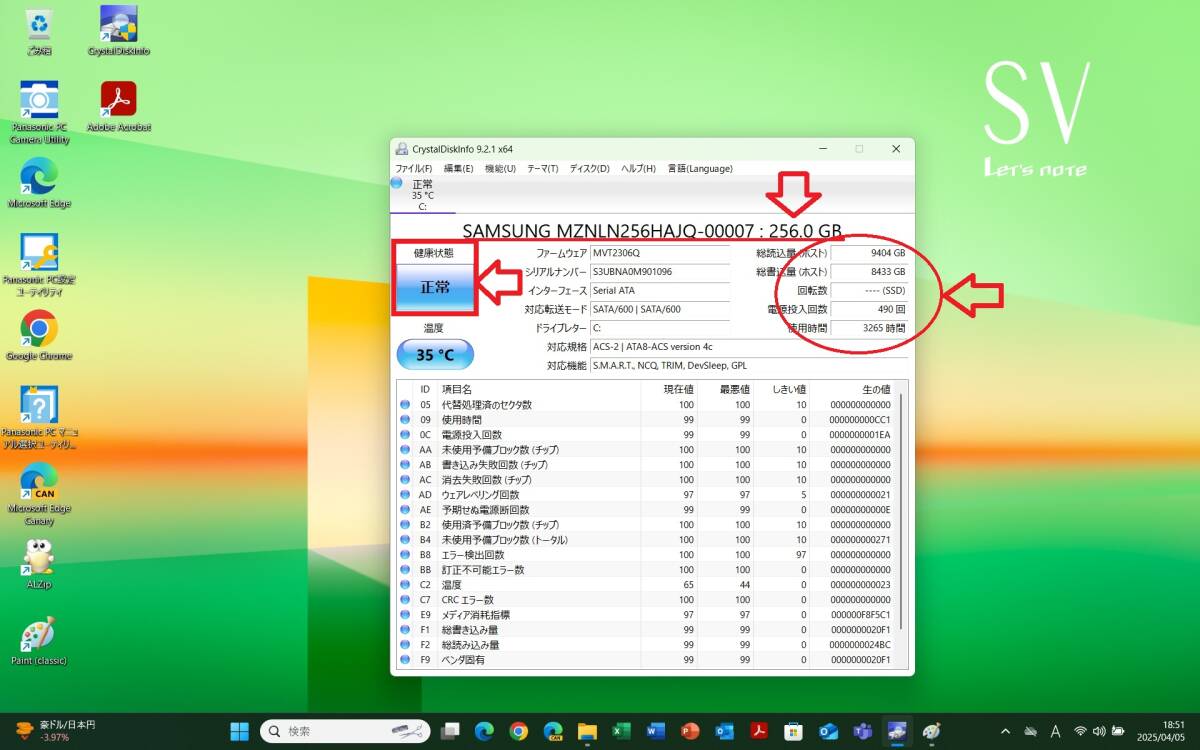1200x750 pixels.
Task: Select the C2 温度 row
Action: [x=648, y=585]
